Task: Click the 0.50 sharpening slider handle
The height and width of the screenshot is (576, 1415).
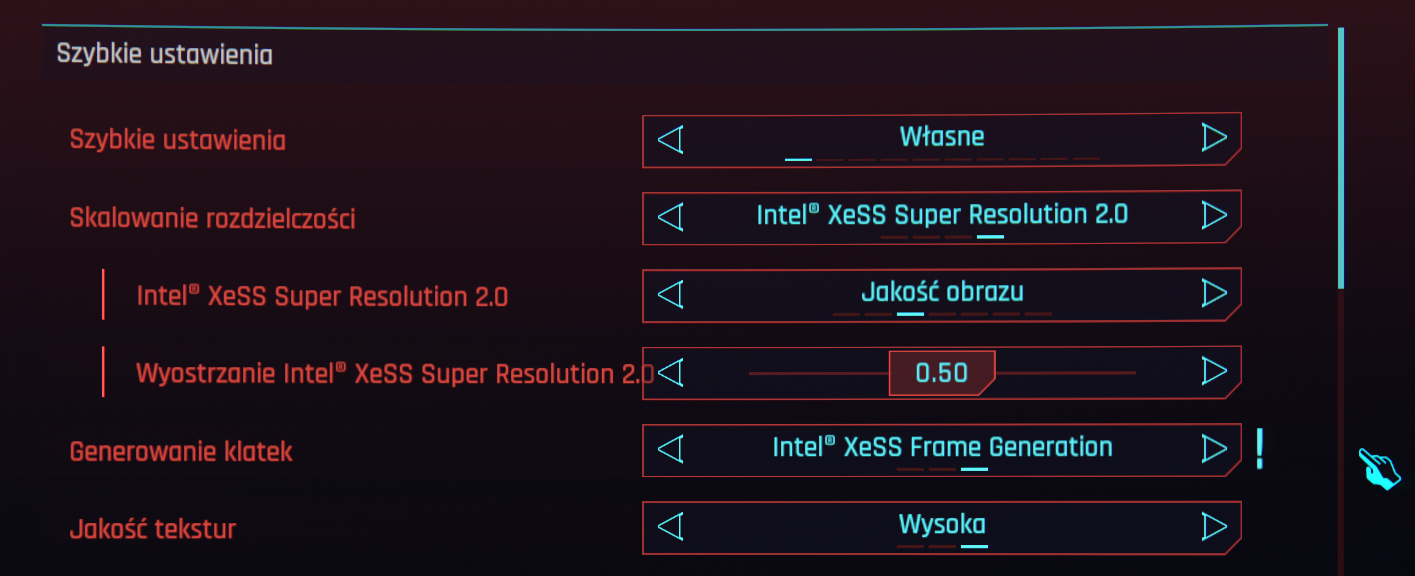Action: (x=941, y=373)
